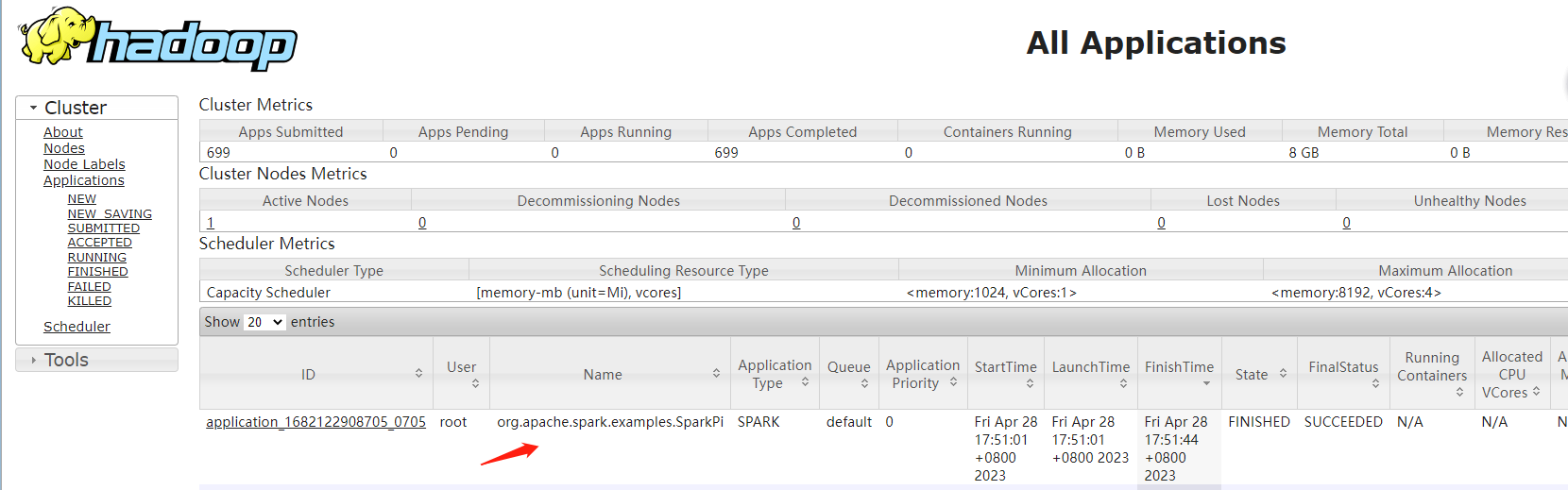Sort by StartTime column arrow icon
This screenshot has width=1568, height=490.
(x=1030, y=383)
